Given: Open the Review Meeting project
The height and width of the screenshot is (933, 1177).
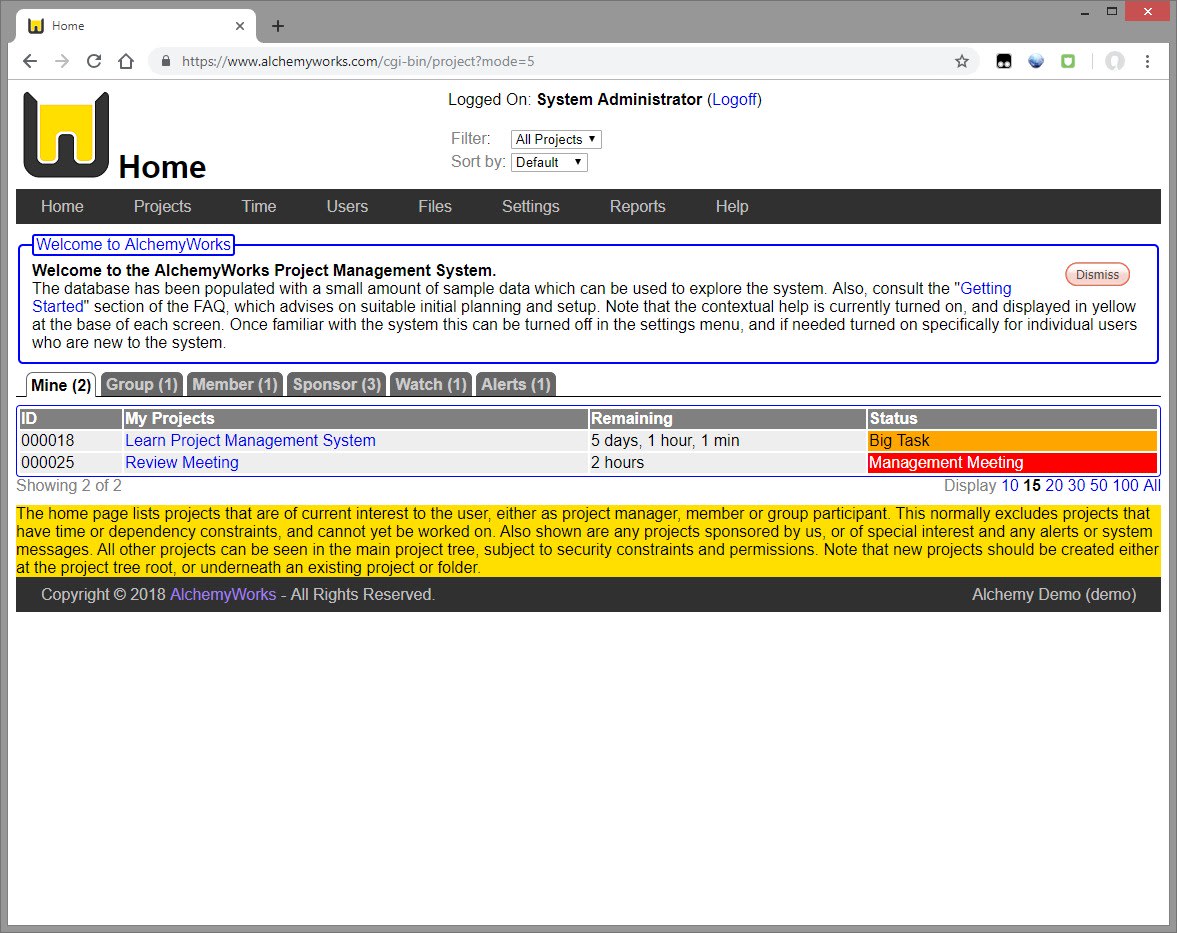Looking at the screenshot, I should tap(182, 462).
